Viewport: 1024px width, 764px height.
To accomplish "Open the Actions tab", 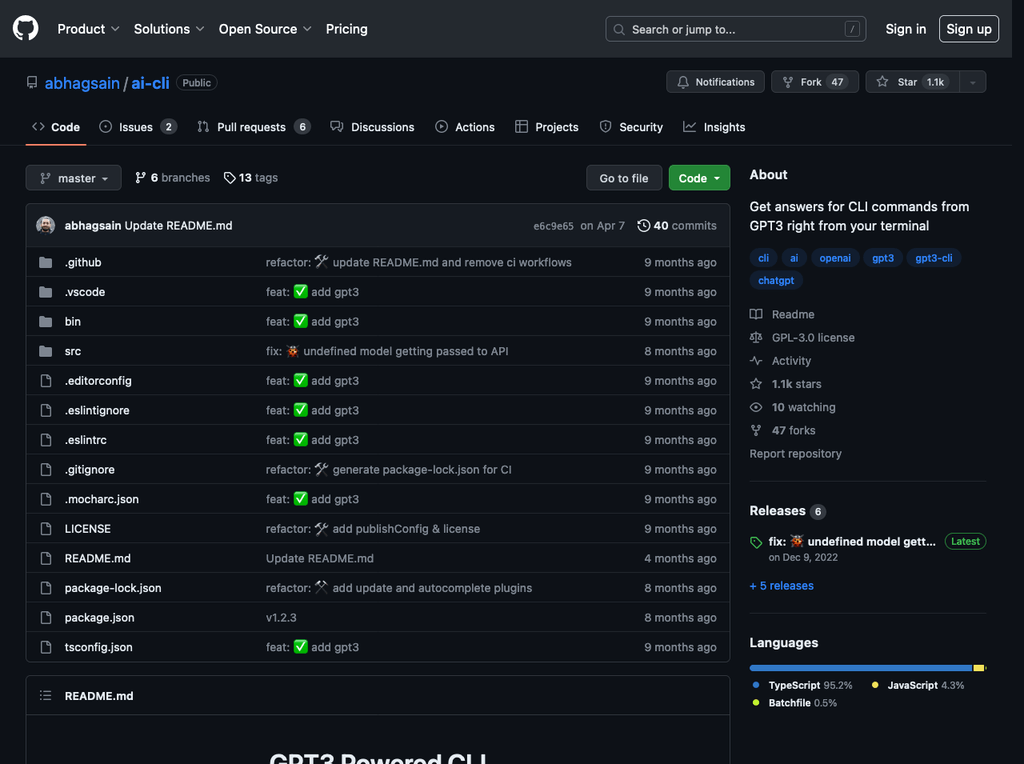I will click(x=465, y=127).
